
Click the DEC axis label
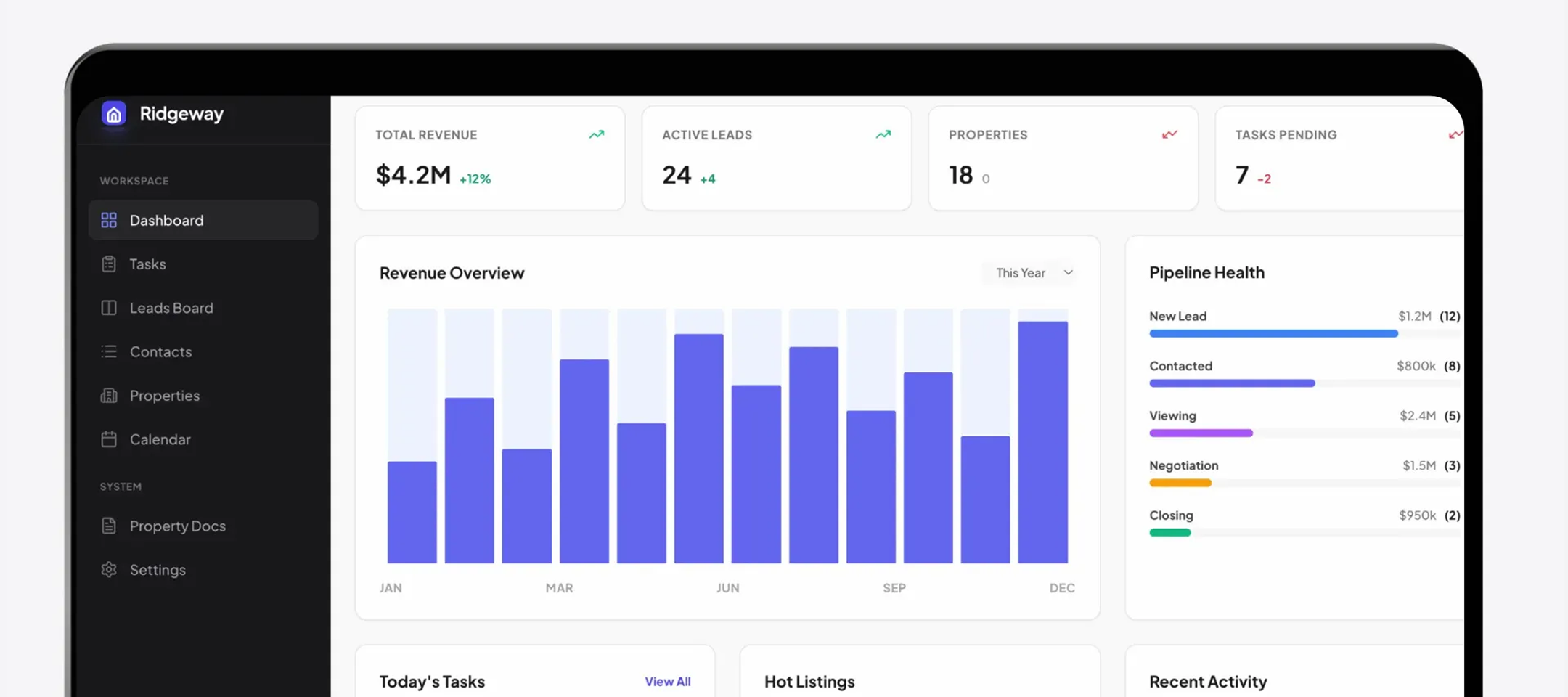[x=1062, y=588]
